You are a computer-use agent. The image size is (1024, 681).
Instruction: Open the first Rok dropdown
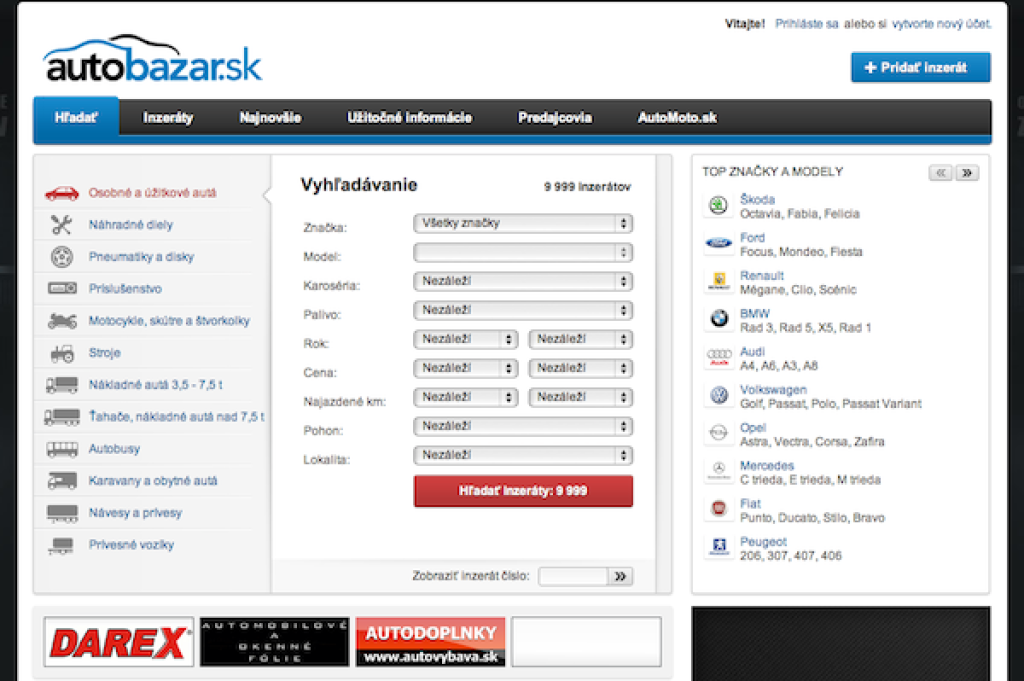click(466, 339)
